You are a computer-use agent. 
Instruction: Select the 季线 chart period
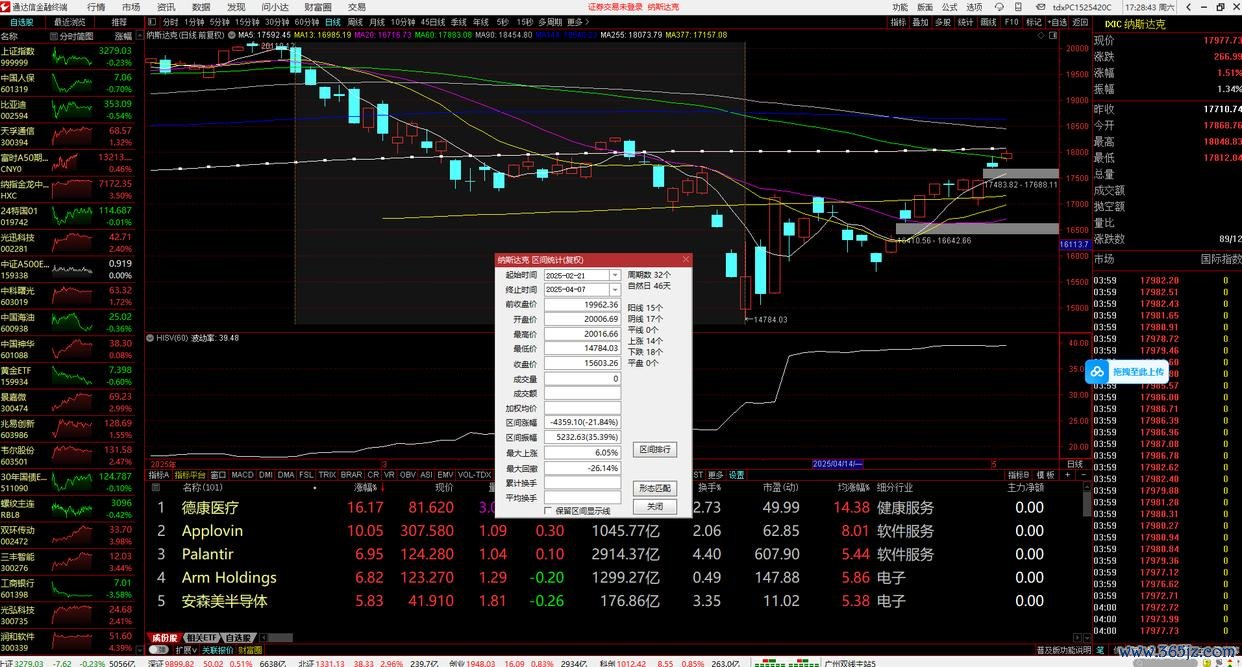pyautogui.click(x=458, y=21)
